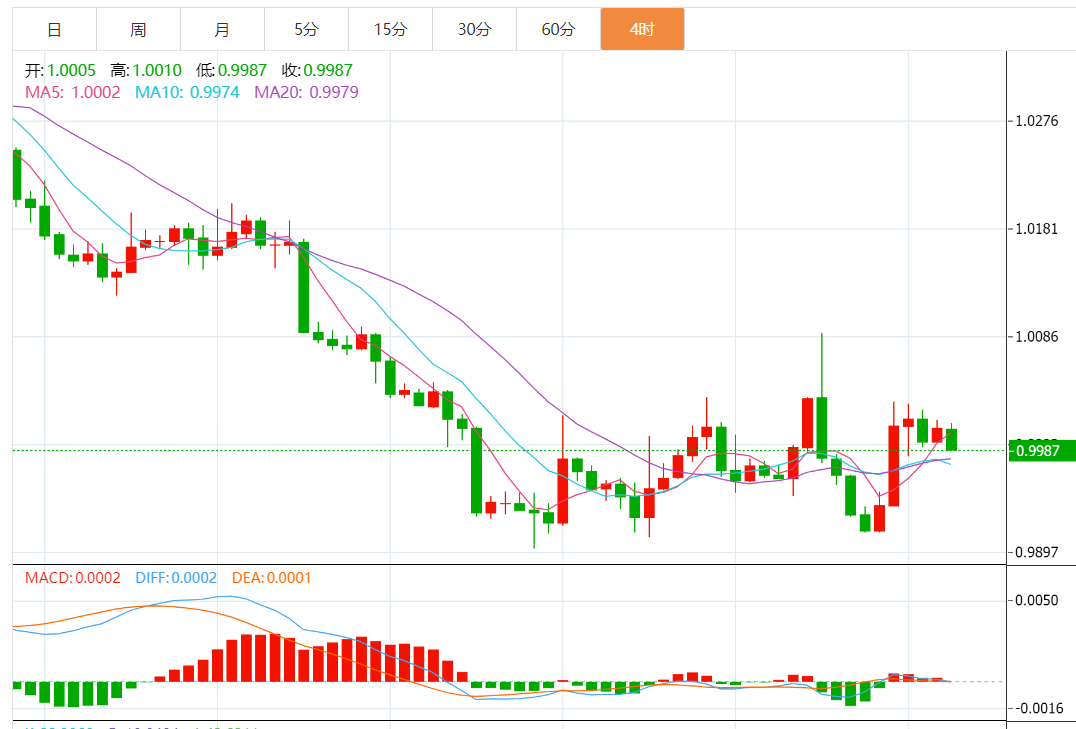Select the 15分 timeframe tab

click(390, 30)
